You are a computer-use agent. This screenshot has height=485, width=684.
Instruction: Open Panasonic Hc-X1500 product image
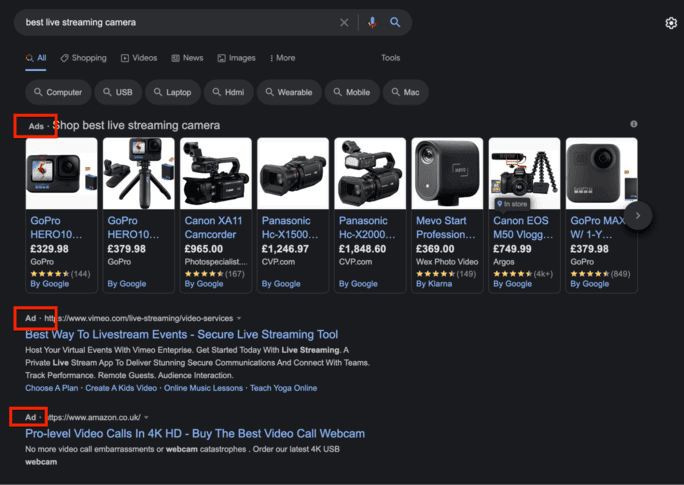[x=293, y=174]
